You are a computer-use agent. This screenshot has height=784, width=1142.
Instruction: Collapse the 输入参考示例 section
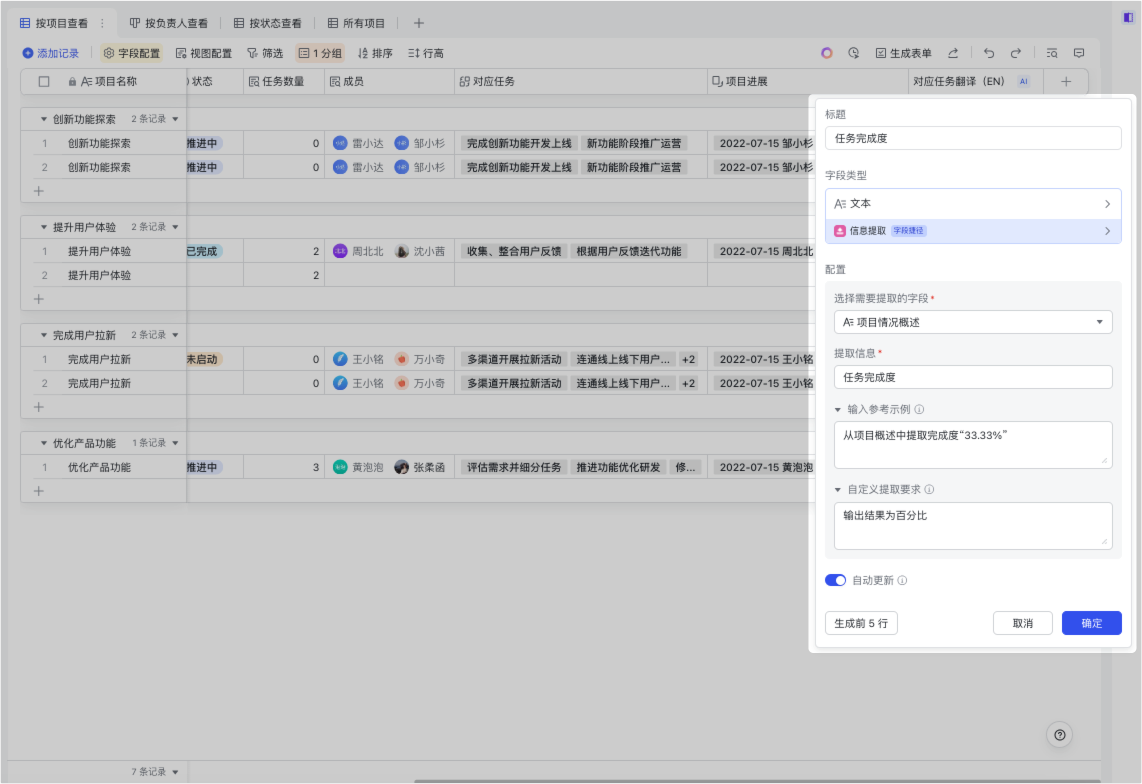(838, 409)
